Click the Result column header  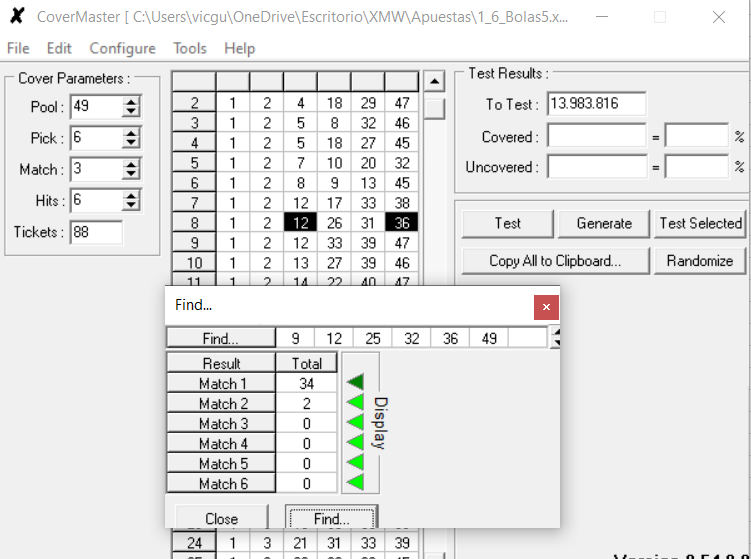(221, 363)
